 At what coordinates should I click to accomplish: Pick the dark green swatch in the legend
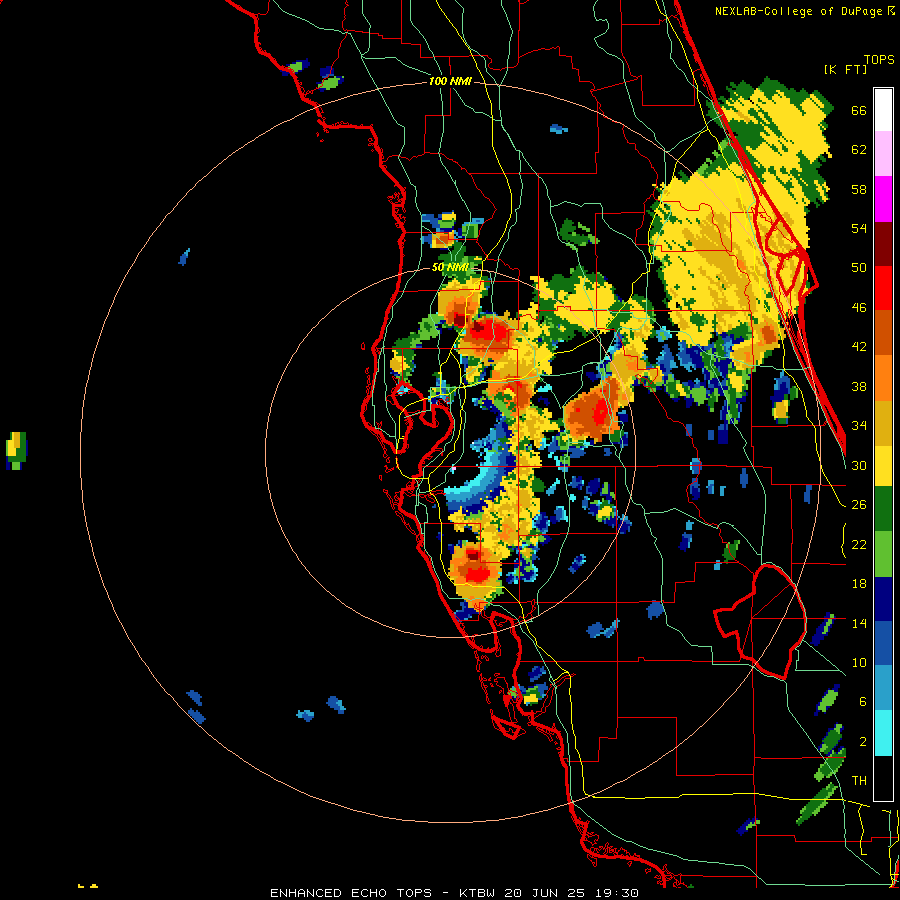883,509
